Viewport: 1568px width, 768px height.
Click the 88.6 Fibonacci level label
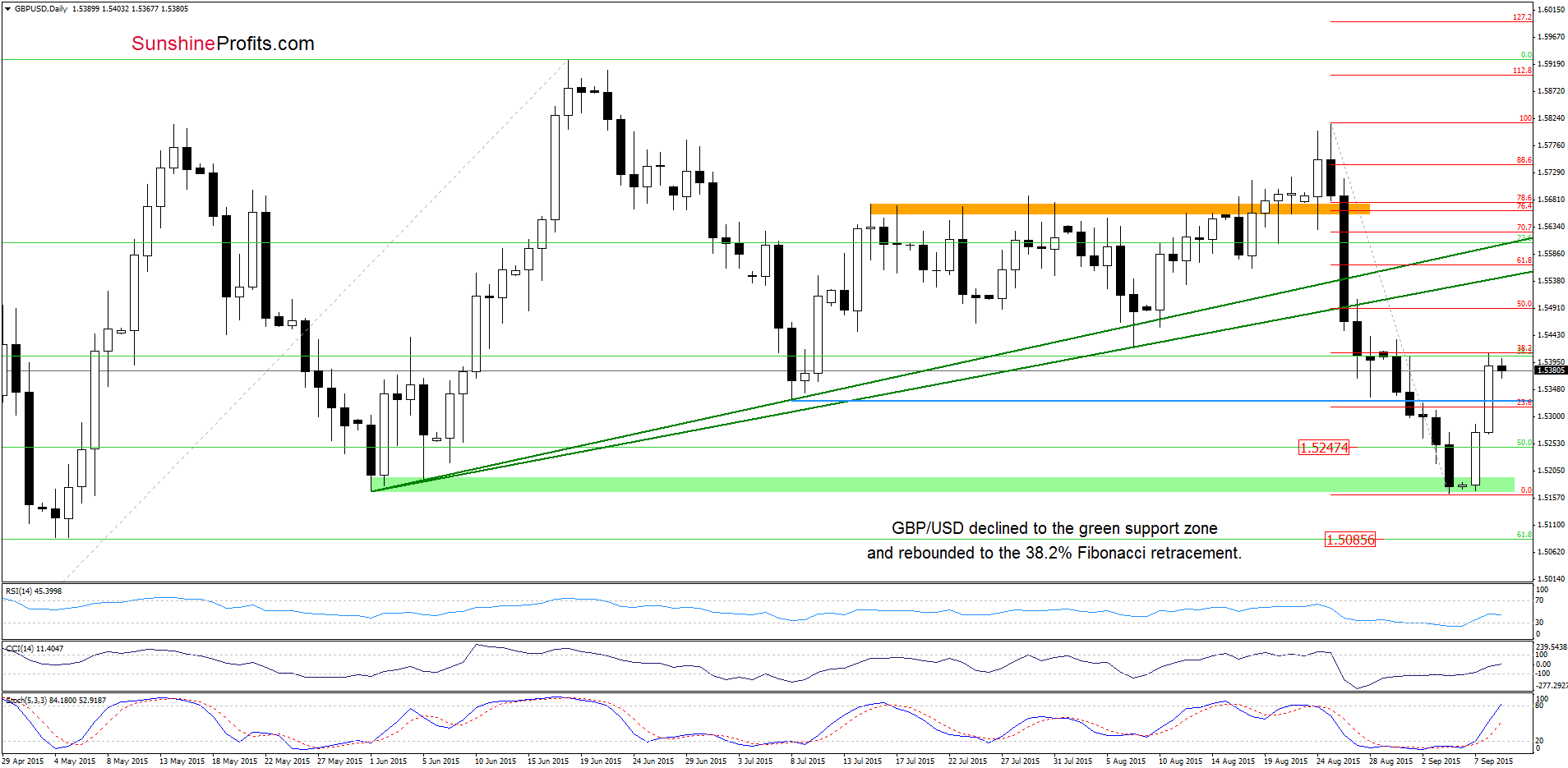click(1524, 160)
